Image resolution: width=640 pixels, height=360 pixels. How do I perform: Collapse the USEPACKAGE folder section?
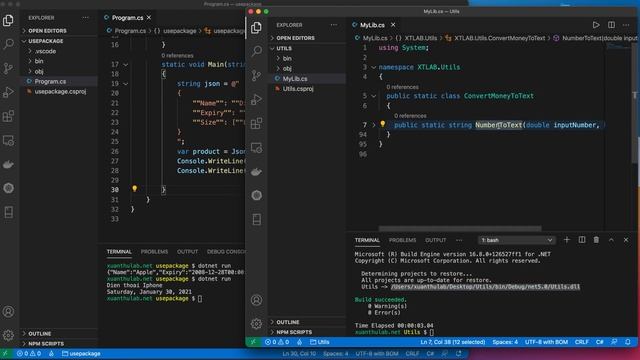click(x=59, y=41)
